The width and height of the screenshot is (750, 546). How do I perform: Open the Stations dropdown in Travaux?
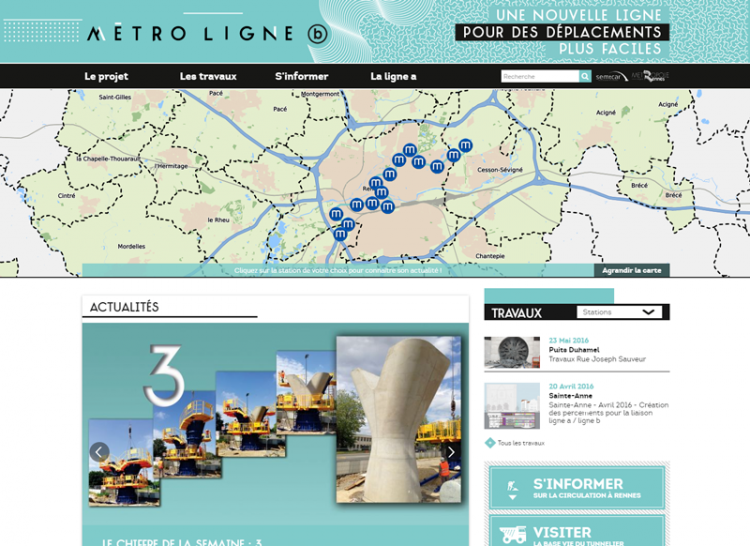coord(619,312)
